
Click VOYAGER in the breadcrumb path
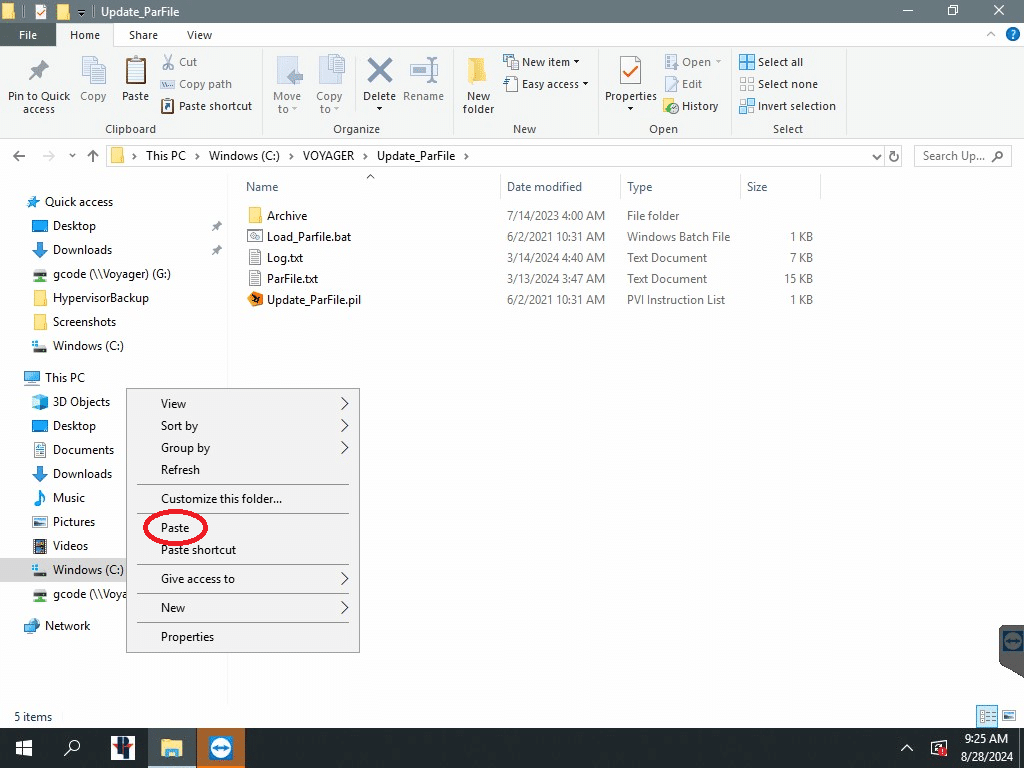(x=327, y=156)
